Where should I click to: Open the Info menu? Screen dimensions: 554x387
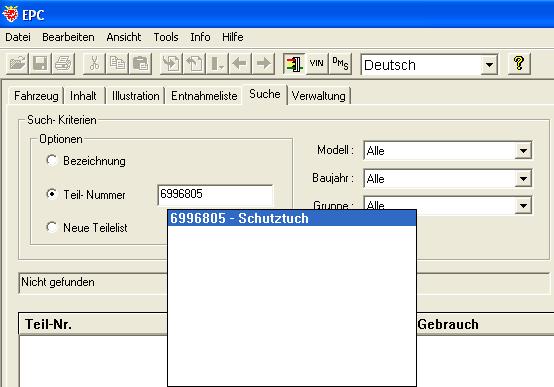coord(200,37)
